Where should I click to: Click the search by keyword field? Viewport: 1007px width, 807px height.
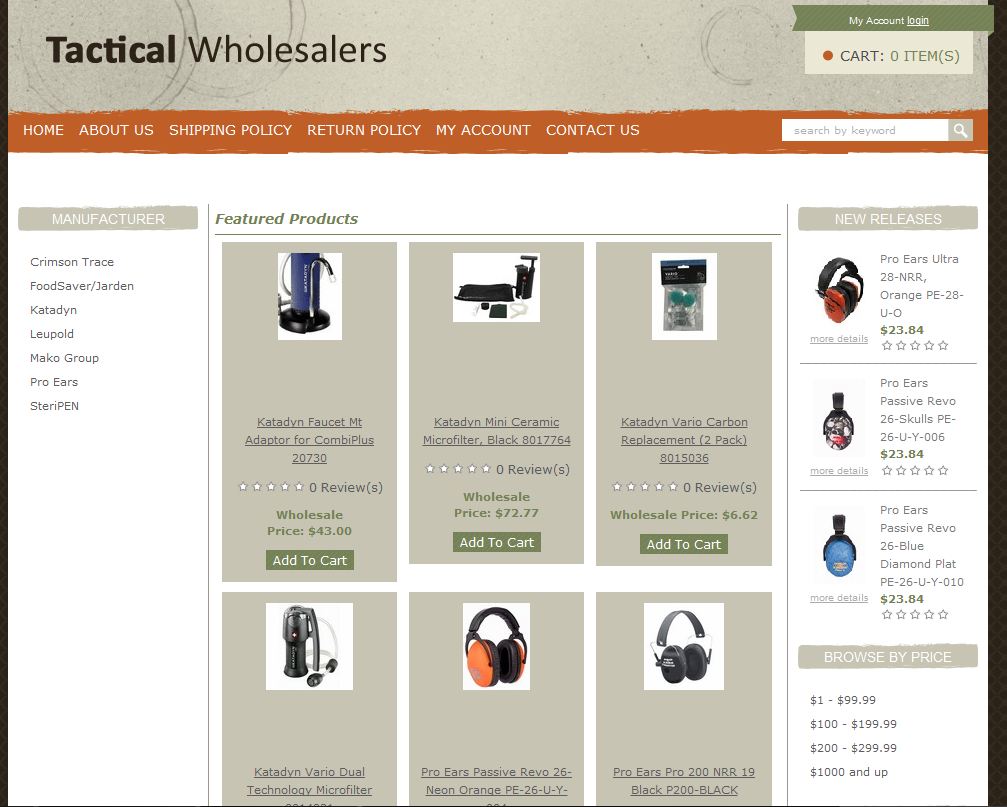coord(864,130)
